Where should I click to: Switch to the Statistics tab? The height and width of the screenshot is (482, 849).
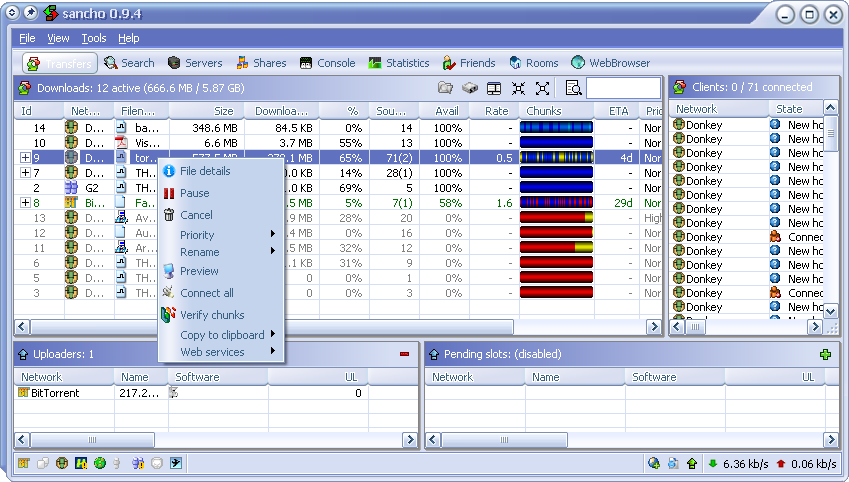tap(398, 63)
